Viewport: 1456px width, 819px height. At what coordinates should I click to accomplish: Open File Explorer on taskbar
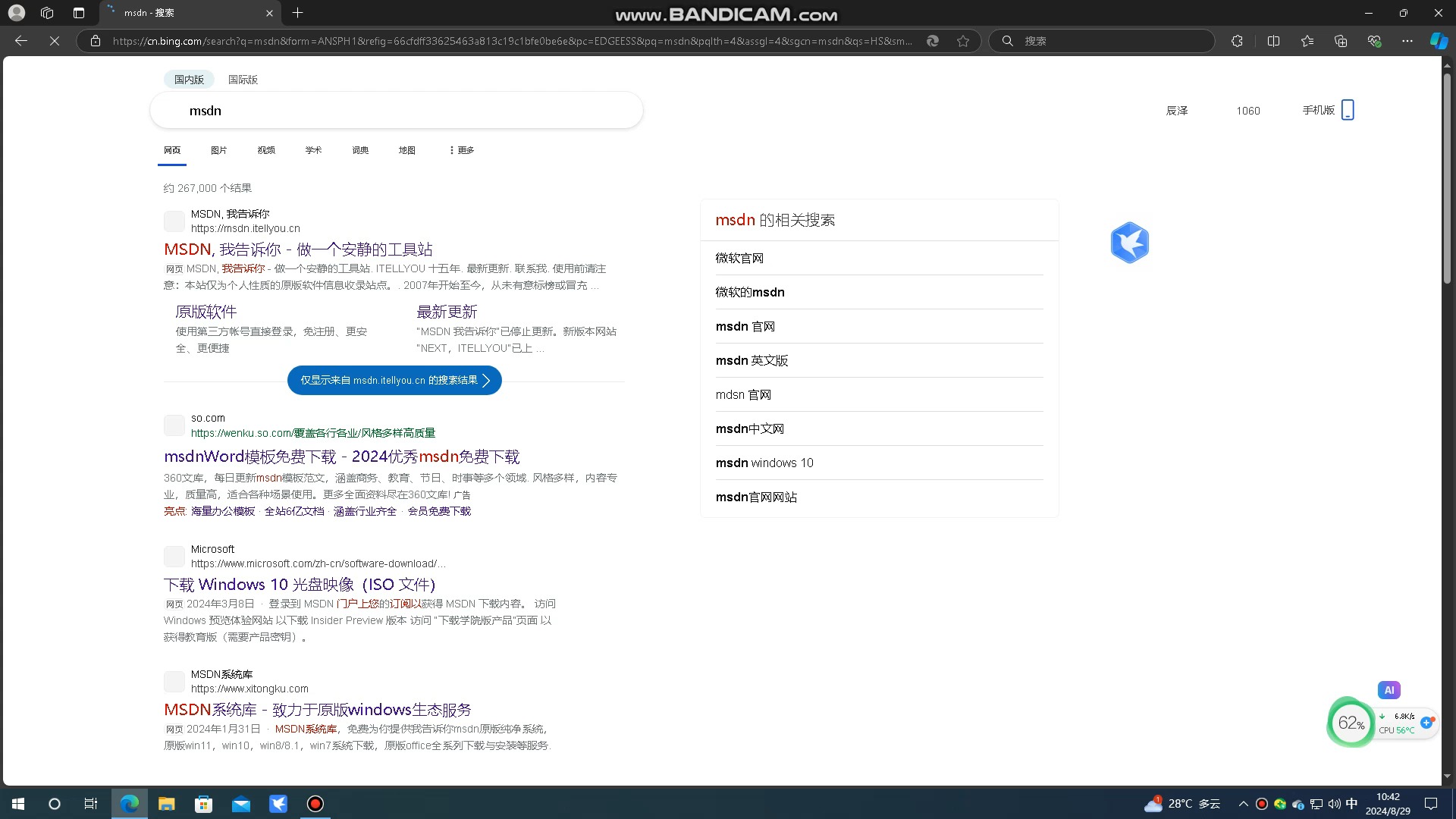[x=166, y=804]
